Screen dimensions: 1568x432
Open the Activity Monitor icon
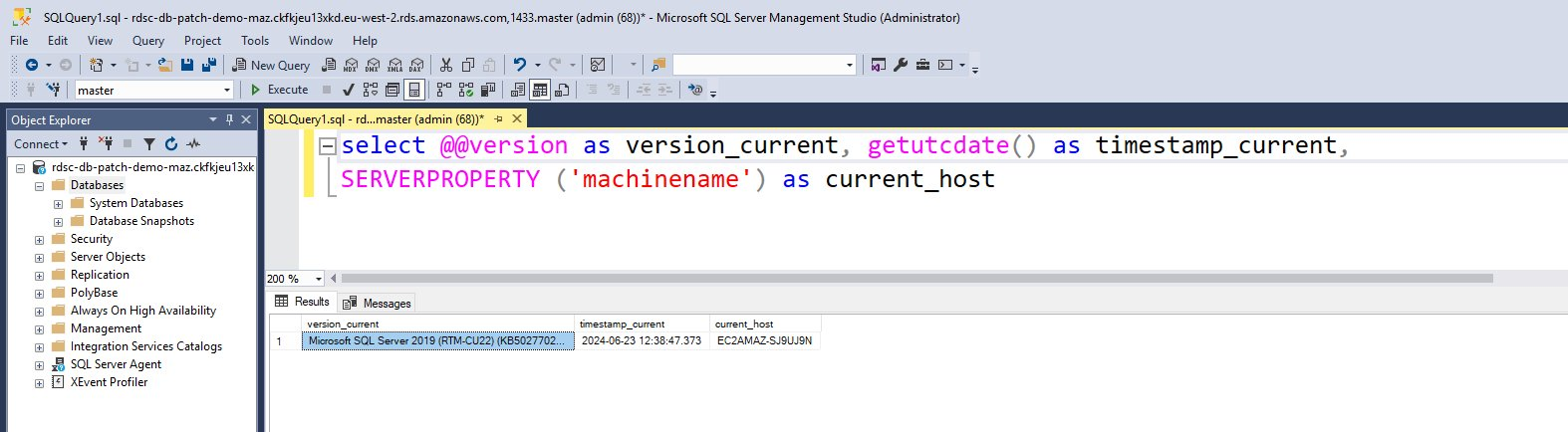point(598,65)
